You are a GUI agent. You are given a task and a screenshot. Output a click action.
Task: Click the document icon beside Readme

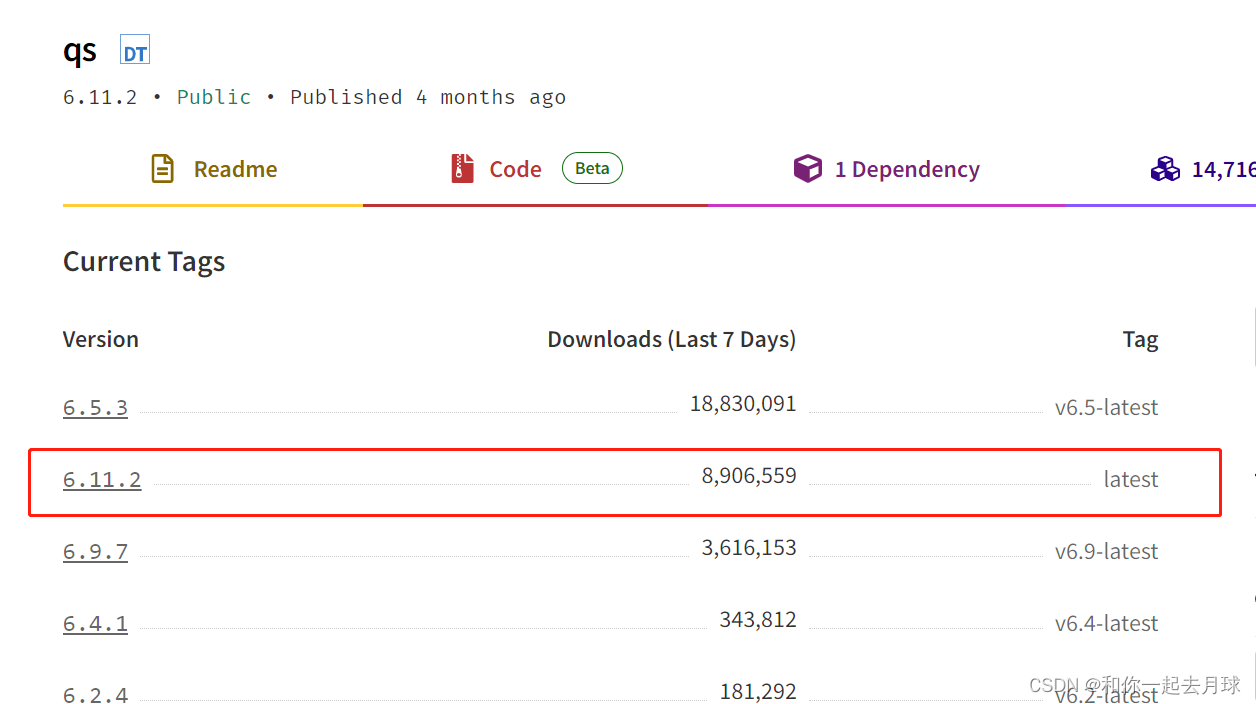pyautogui.click(x=162, y=168)
